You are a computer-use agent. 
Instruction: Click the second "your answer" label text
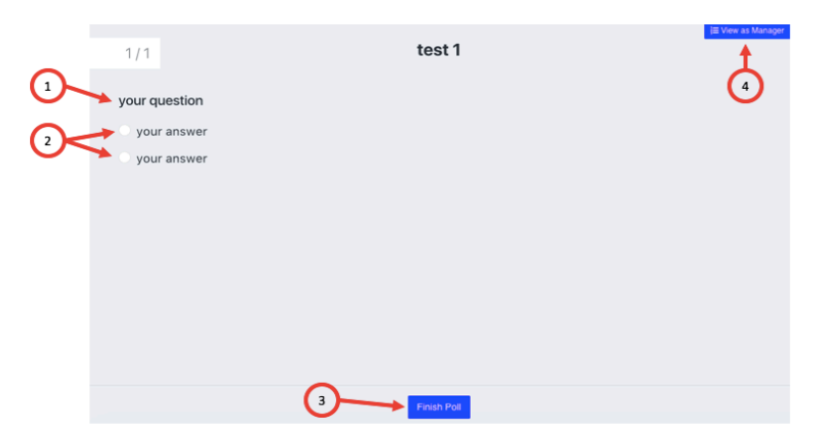171,158
